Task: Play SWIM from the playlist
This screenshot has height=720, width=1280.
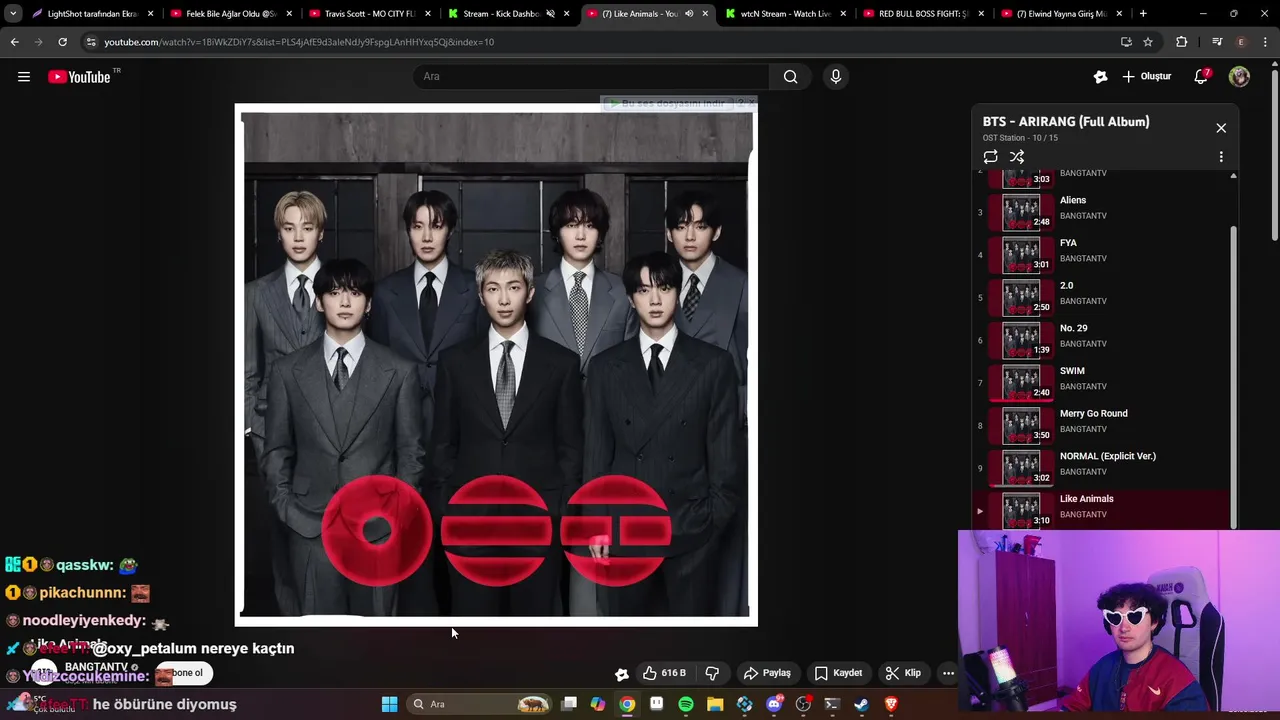Action: [1102, 382]
